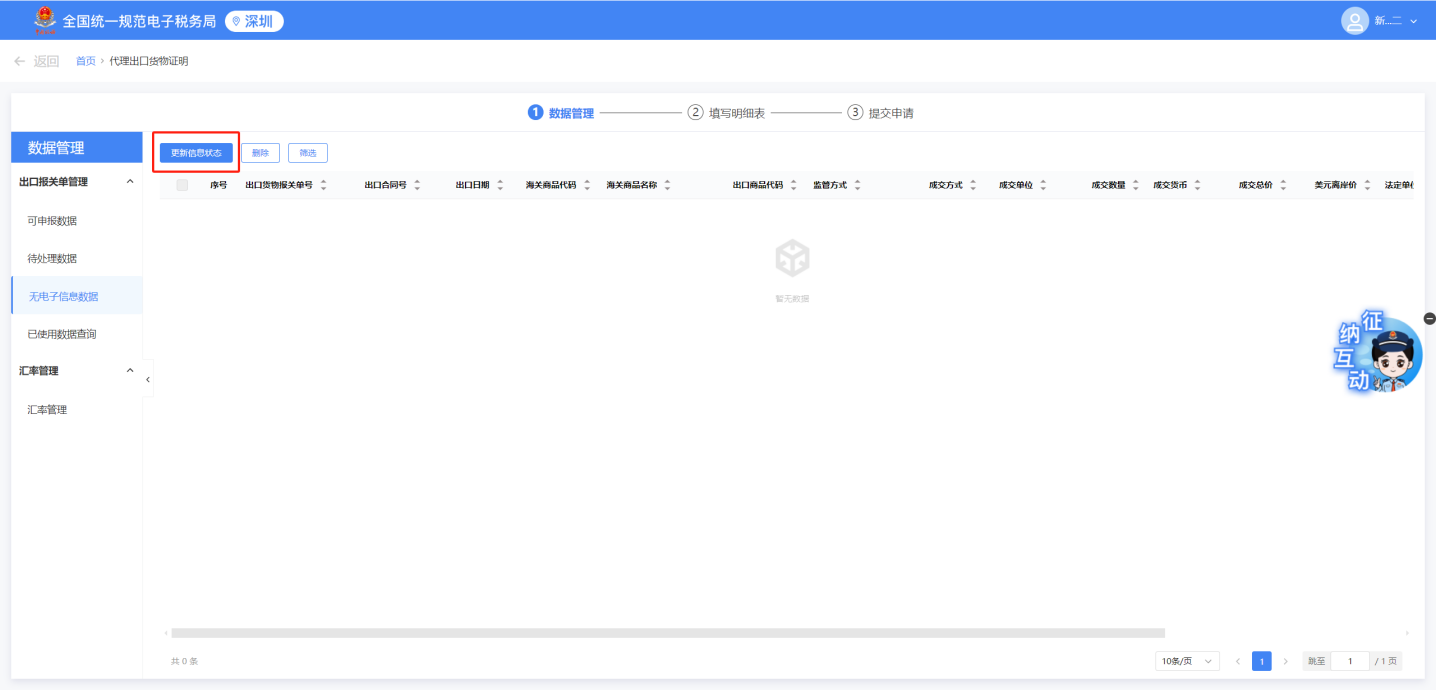Sort by 成交总价 column
The image size is (1436, 690).
[x=1283, y=185]
